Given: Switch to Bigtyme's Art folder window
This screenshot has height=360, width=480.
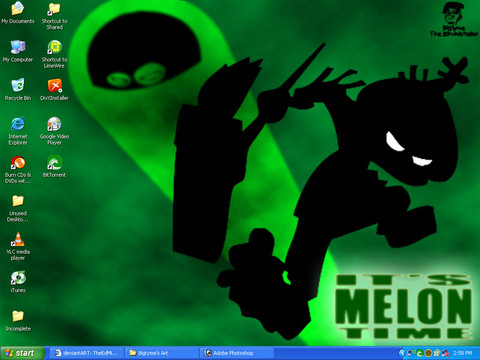Looking at the screenshot, I should 162,353.
